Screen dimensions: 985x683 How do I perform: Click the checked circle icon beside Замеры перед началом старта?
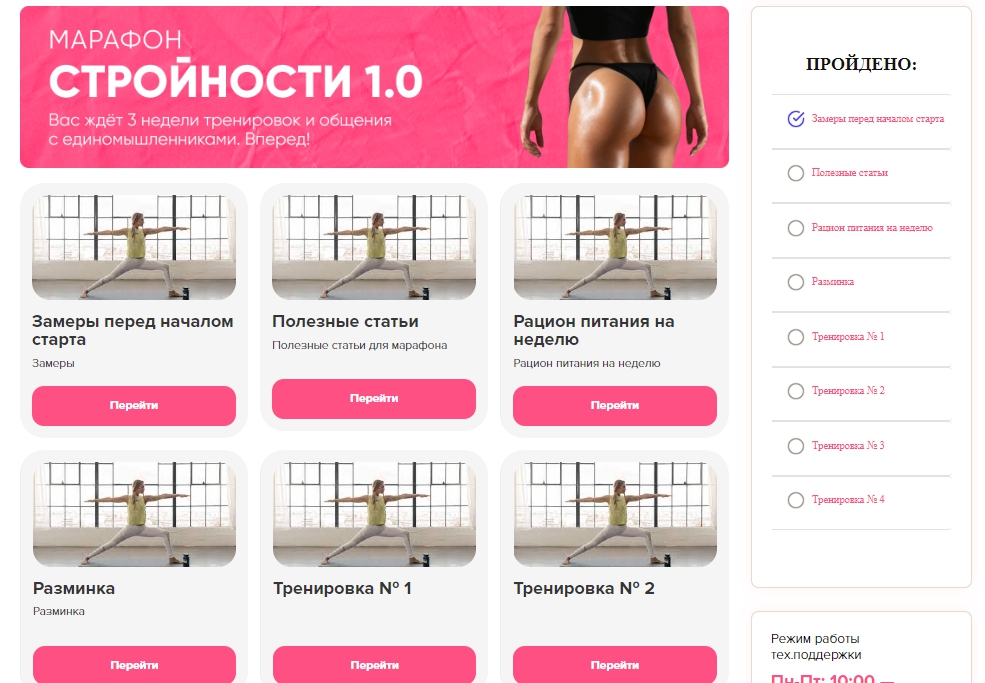796,119
